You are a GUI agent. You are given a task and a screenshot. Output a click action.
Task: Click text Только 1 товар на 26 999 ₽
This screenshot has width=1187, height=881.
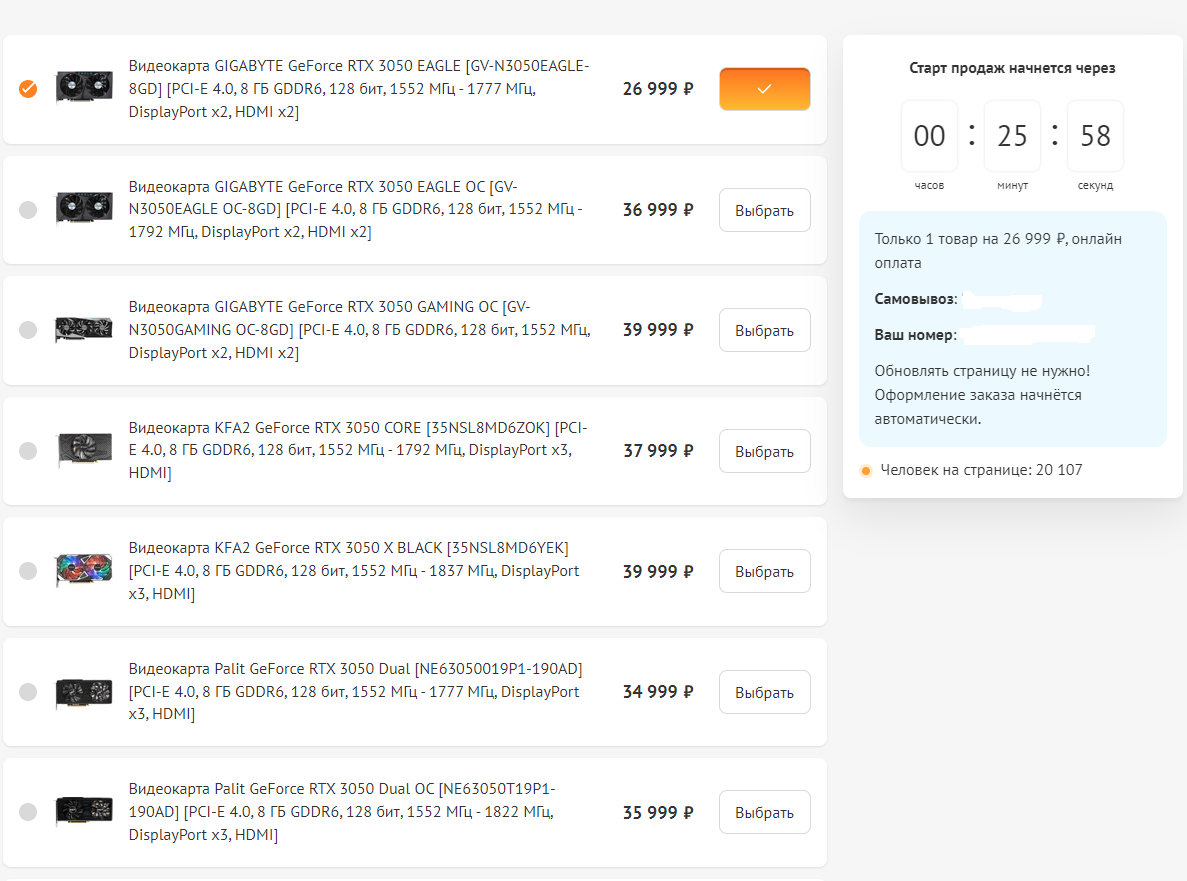point(970,239)
